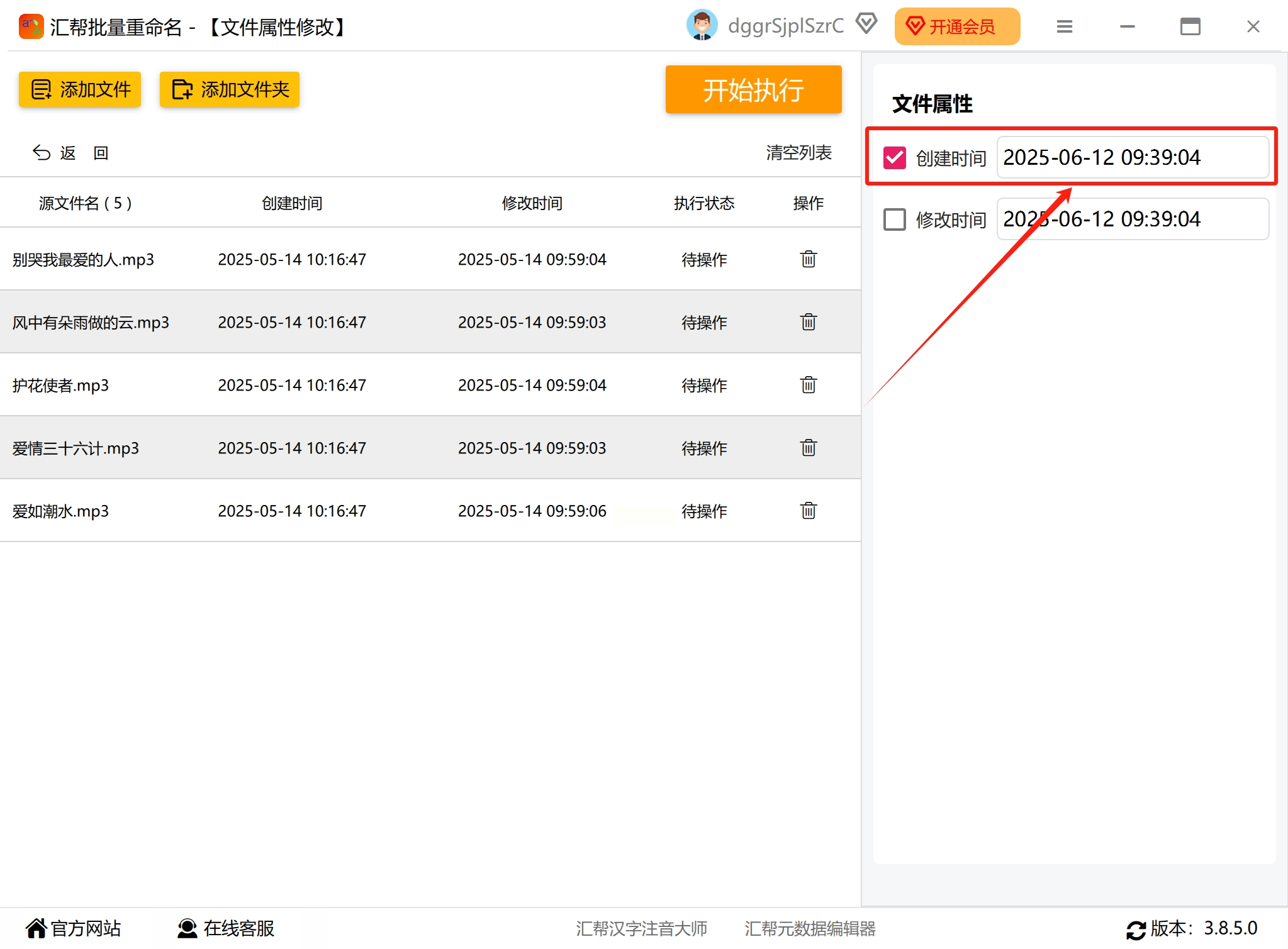Delete 爱情三十六计.mp3 row via trash icon
The image size is (1288, 949).
click(808, 448)
